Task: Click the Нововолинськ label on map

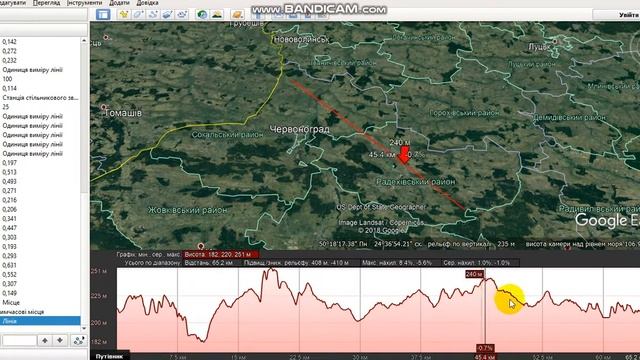Action: (302, 39)
